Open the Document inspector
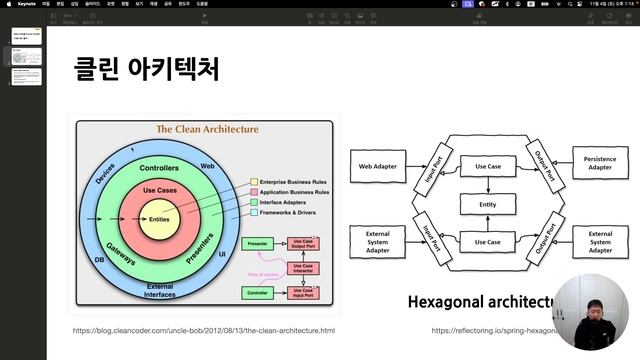 coord(629,17)
